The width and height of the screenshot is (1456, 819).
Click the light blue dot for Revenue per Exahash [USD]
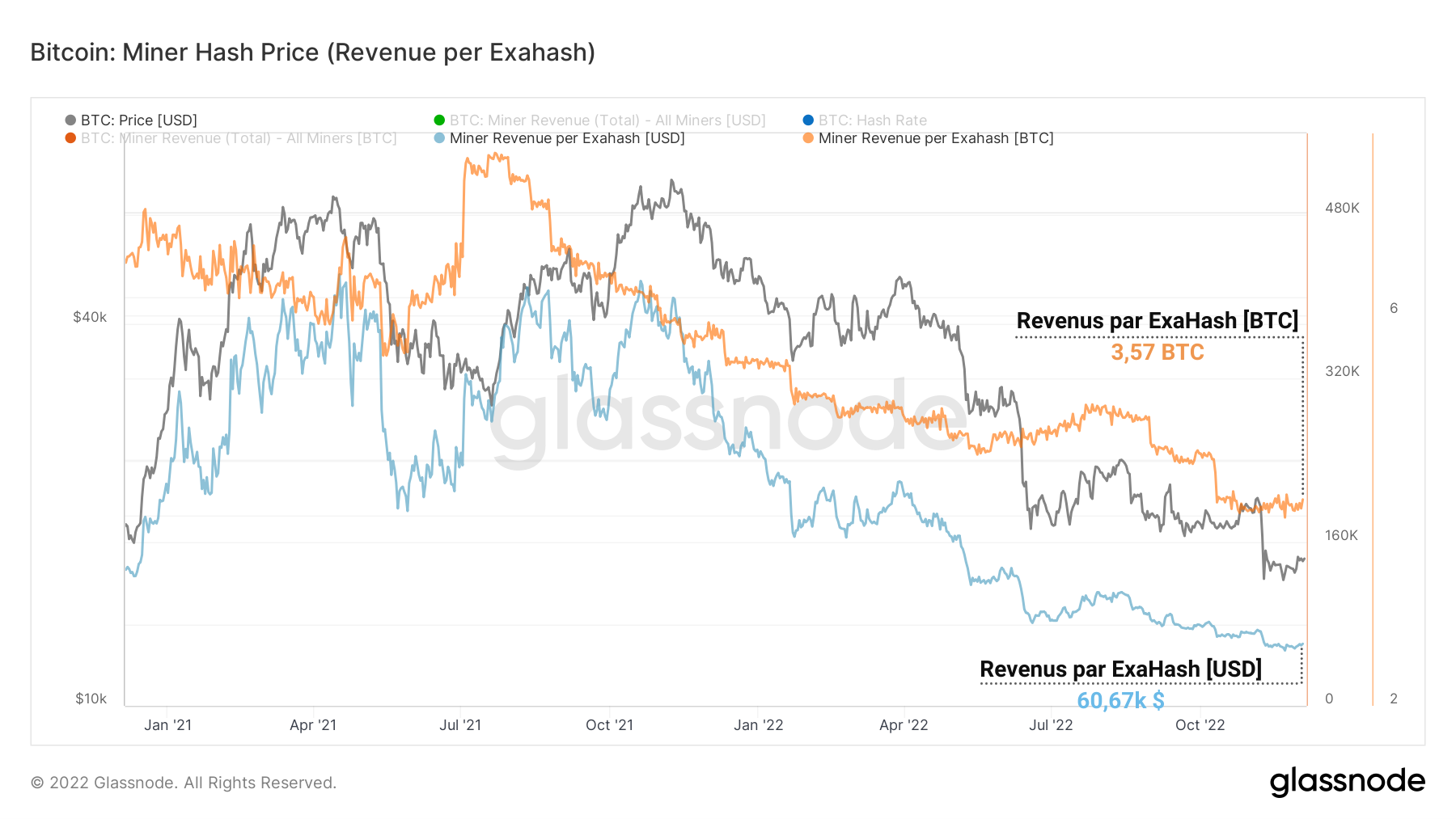(x=439, y=138)
